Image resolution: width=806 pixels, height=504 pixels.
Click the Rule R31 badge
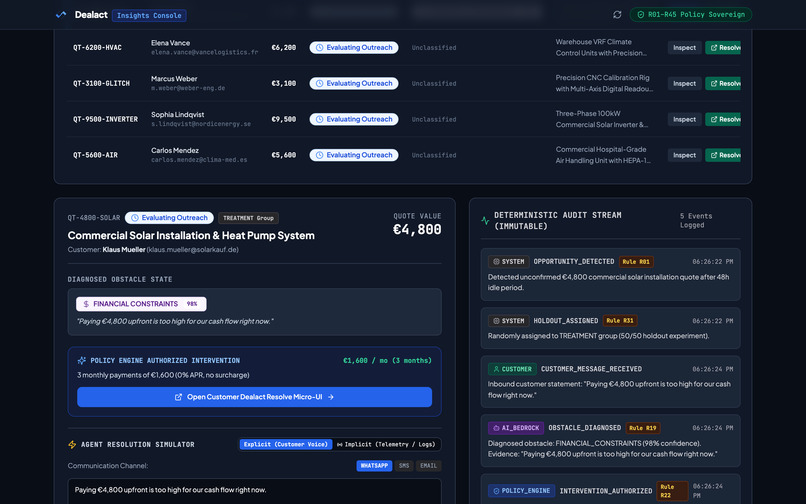620,321
